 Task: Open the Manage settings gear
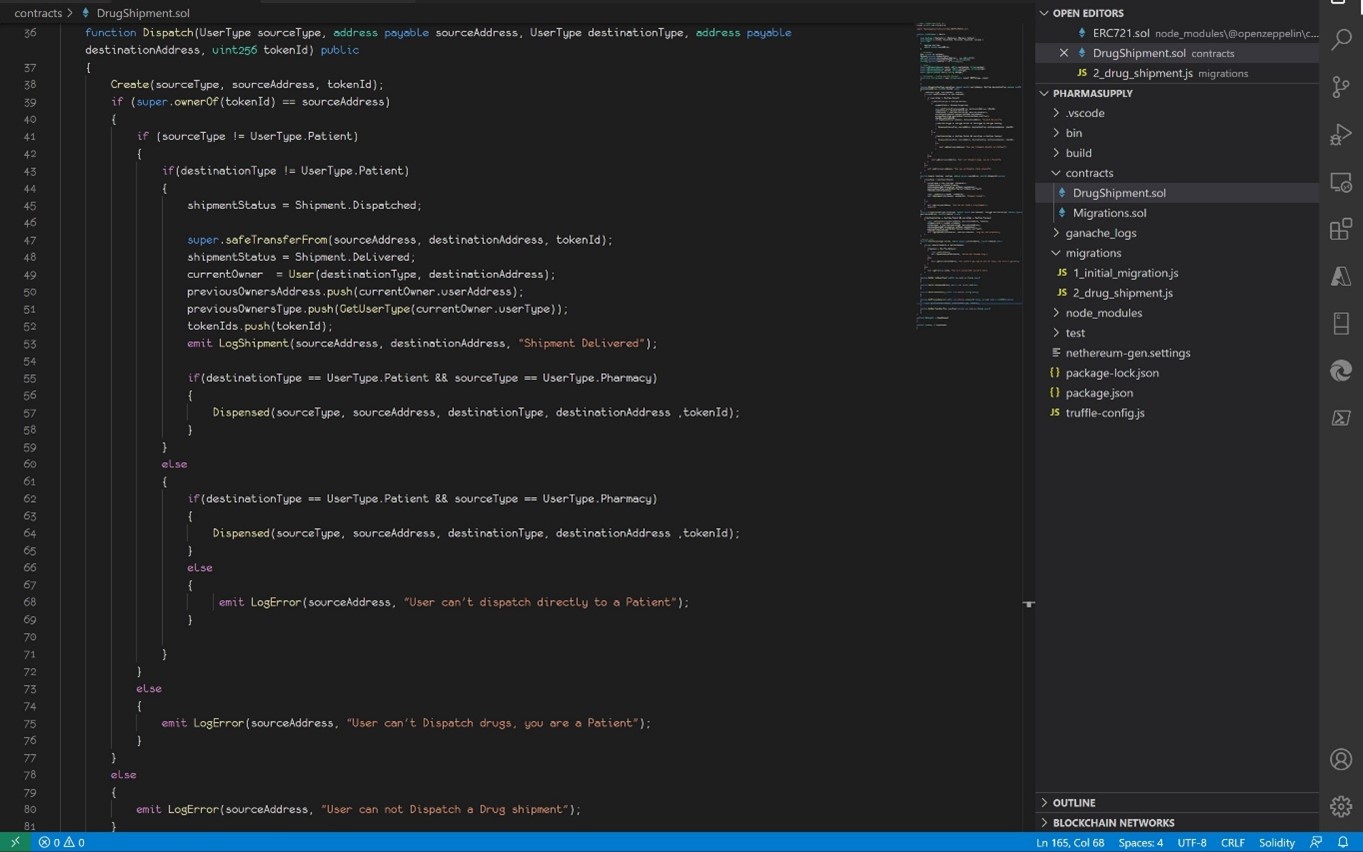tap(1341, 805)
